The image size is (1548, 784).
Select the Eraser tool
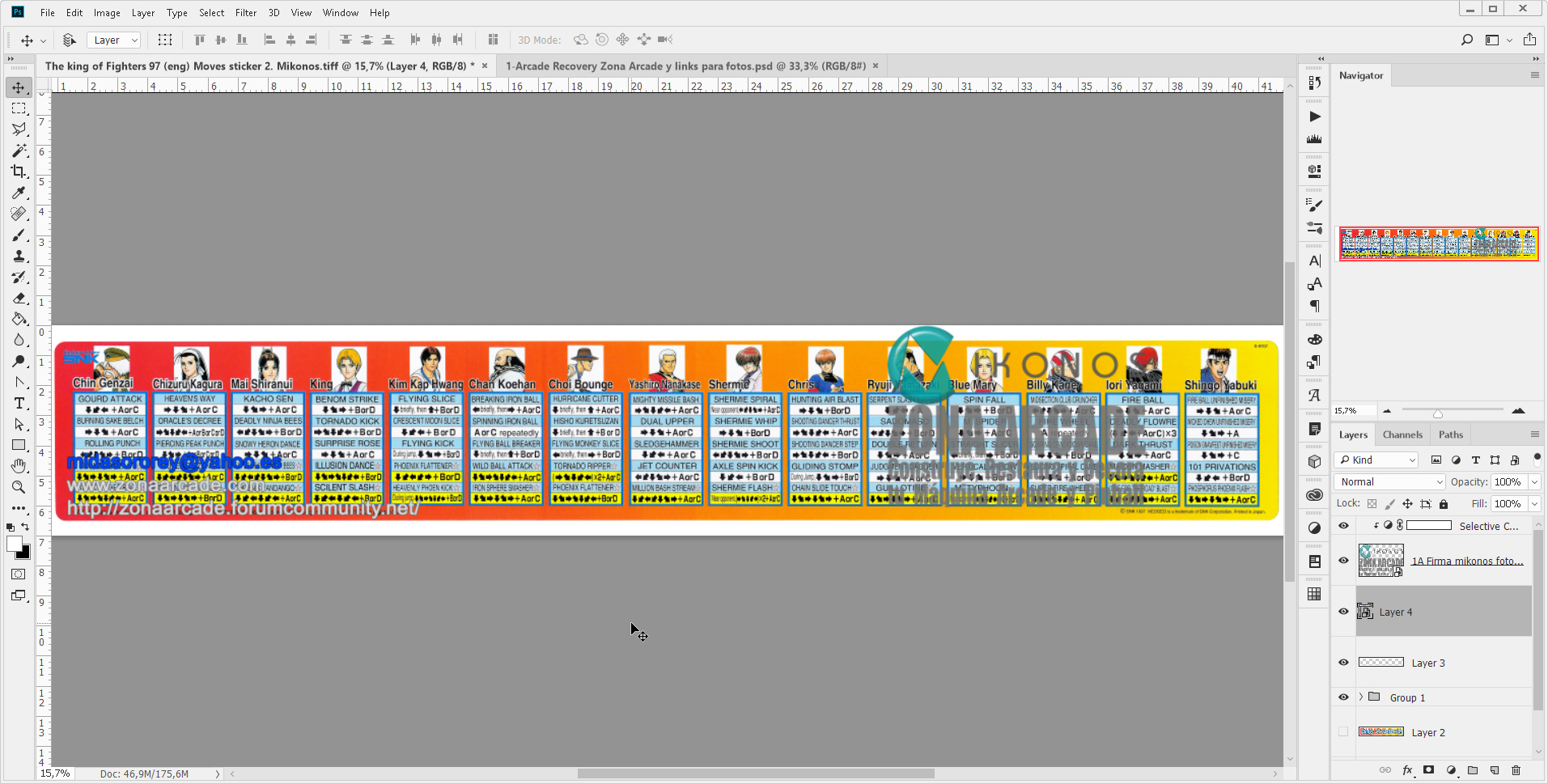click(19, 298)
